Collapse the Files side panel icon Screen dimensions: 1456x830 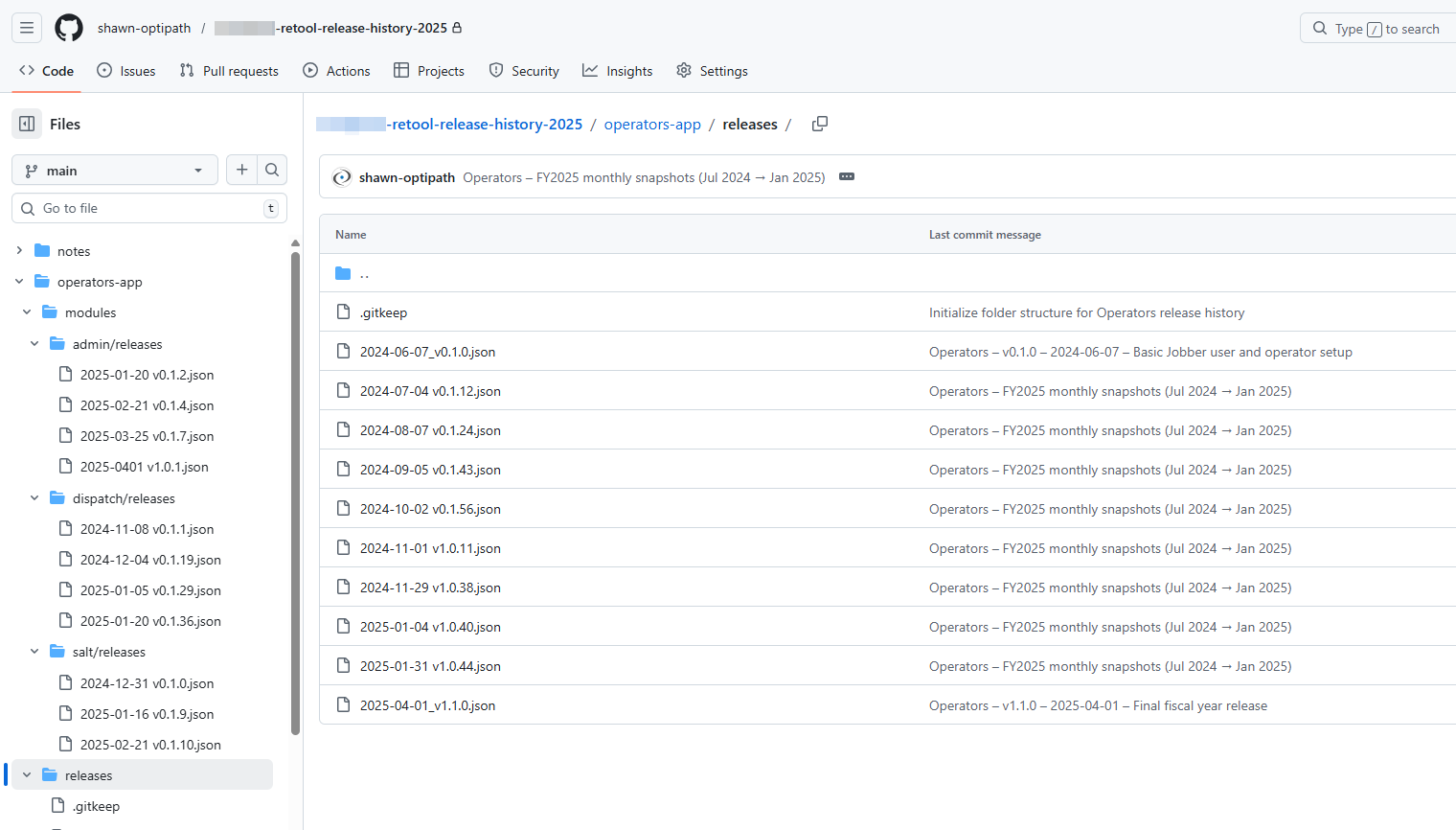(x=27, y=124)
